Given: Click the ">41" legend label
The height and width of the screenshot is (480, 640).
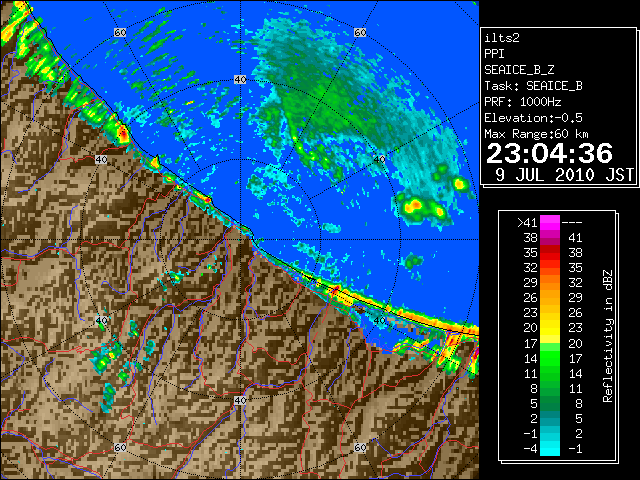Looking at the screenshot, I should pos(527,222).
